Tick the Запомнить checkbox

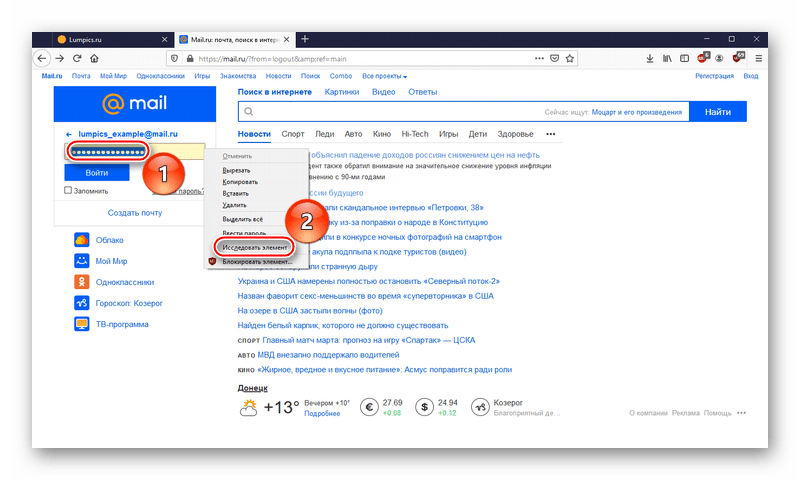[x=68, y=190]
